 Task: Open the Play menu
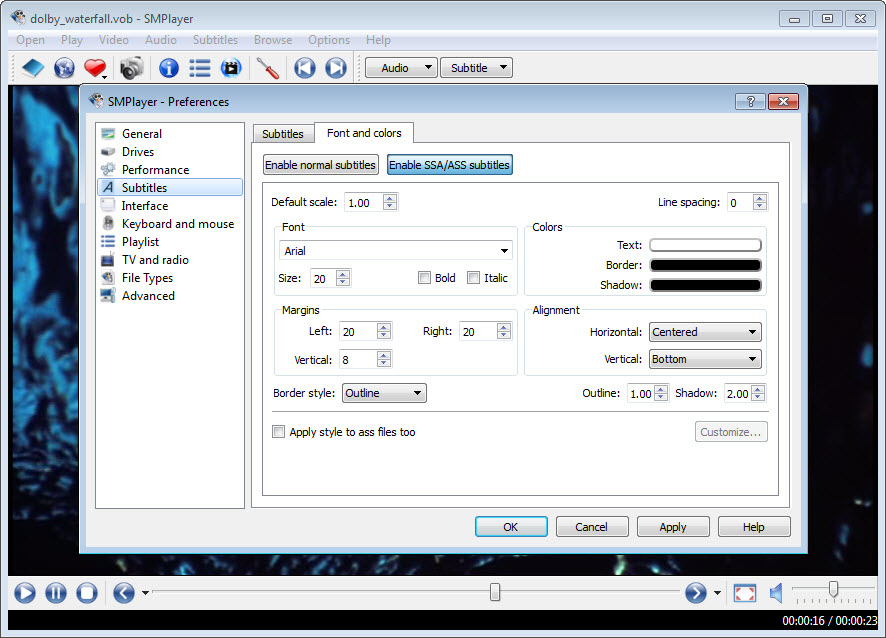[x=72, y=40]
